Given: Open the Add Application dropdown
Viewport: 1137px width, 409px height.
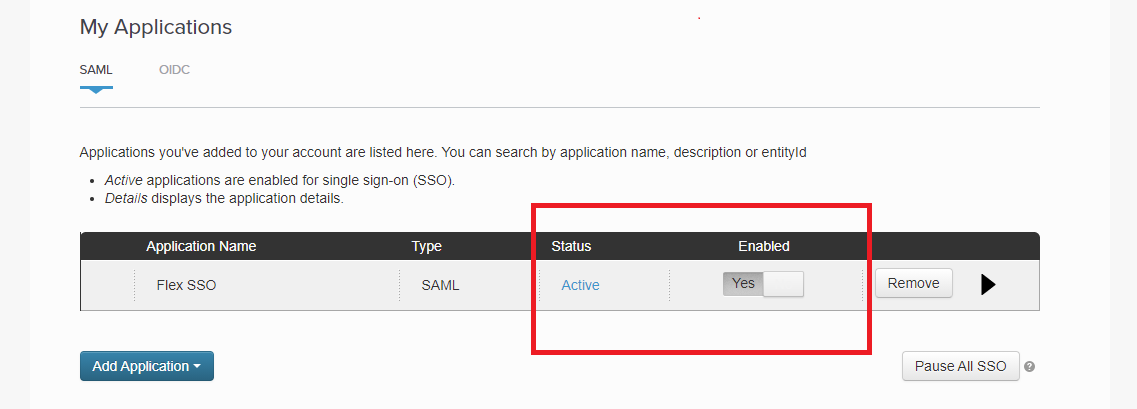Looking at the screenshot, I should pos(146,366).
